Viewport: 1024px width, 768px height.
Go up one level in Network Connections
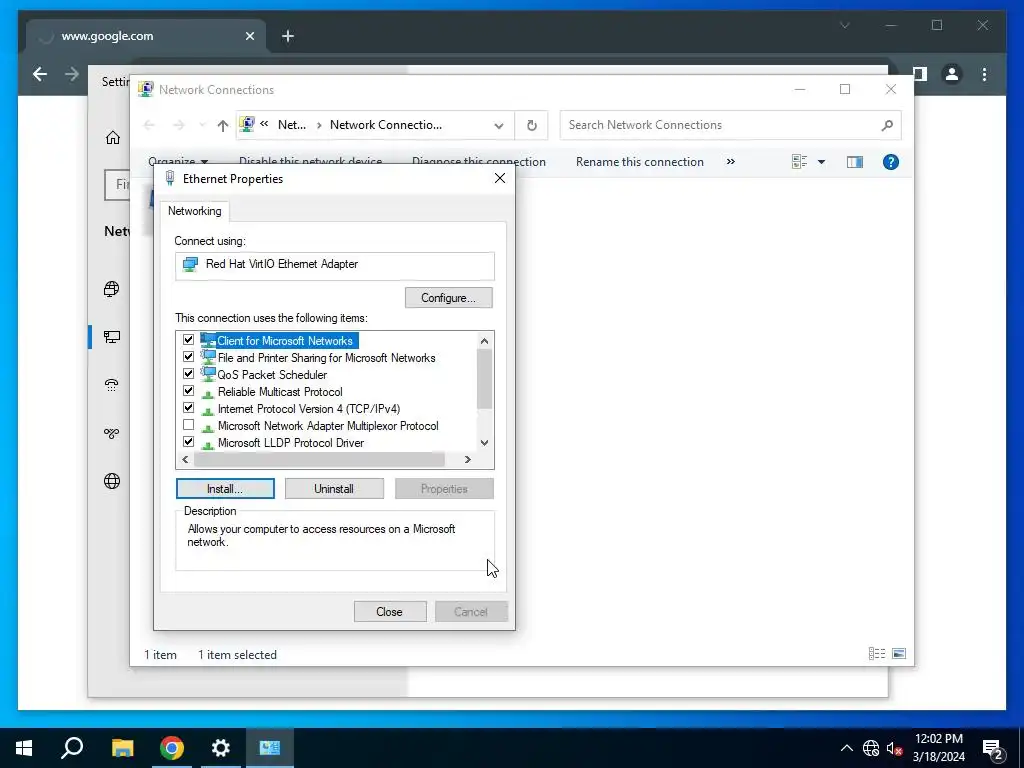click(x=223, y=125)
